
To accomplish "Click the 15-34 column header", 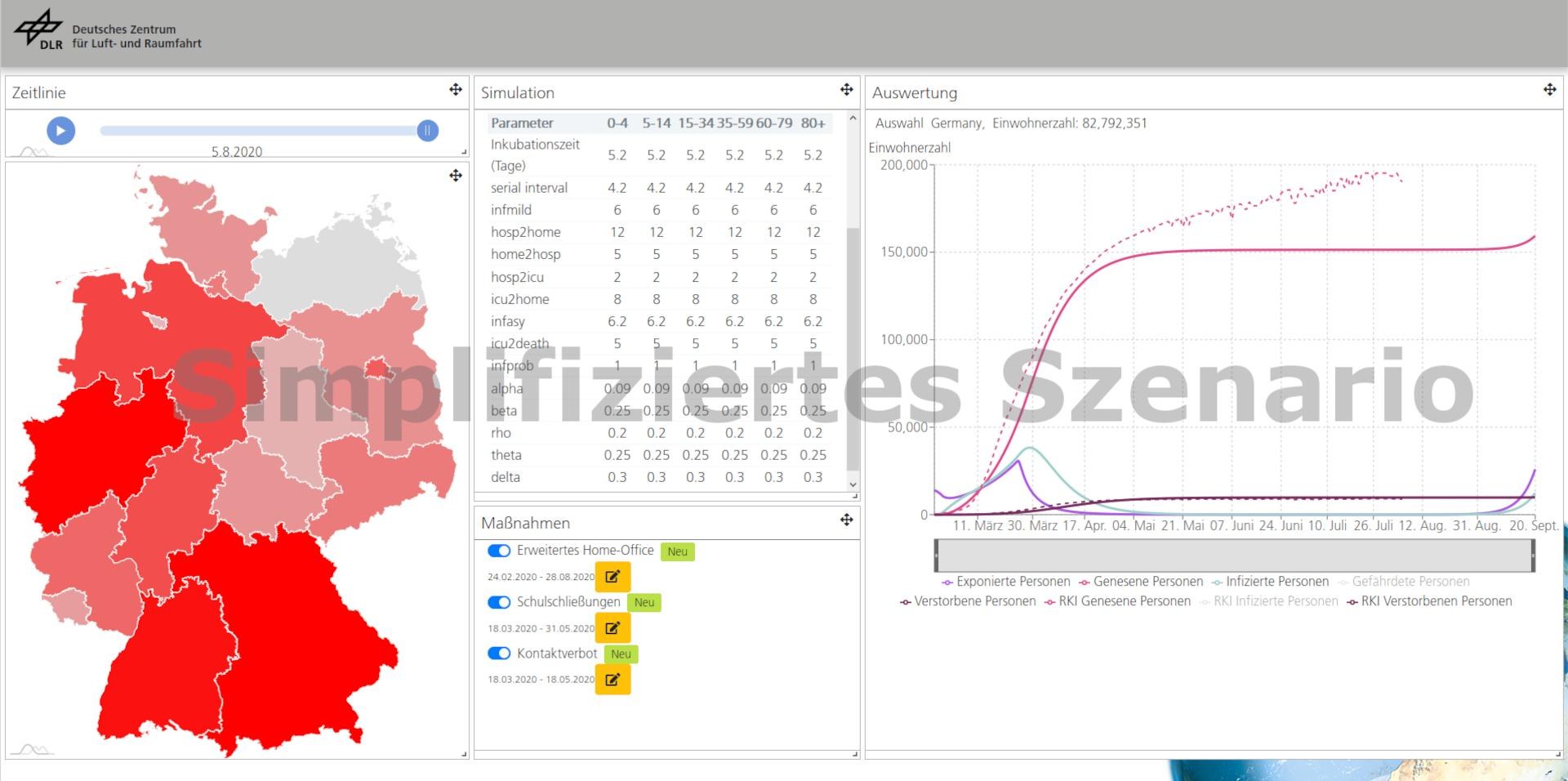I will (x=696, y=123).
